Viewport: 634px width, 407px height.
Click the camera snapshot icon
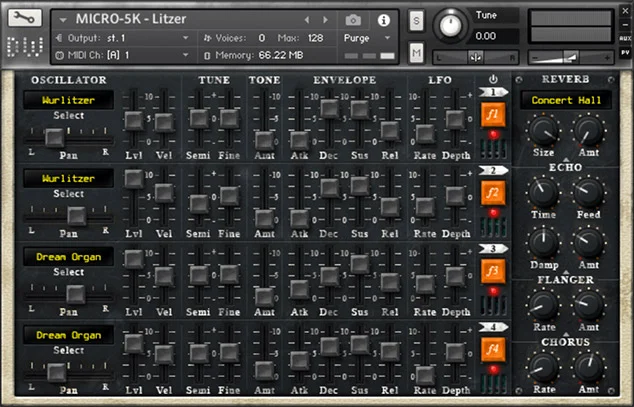[x=353, y=20]
